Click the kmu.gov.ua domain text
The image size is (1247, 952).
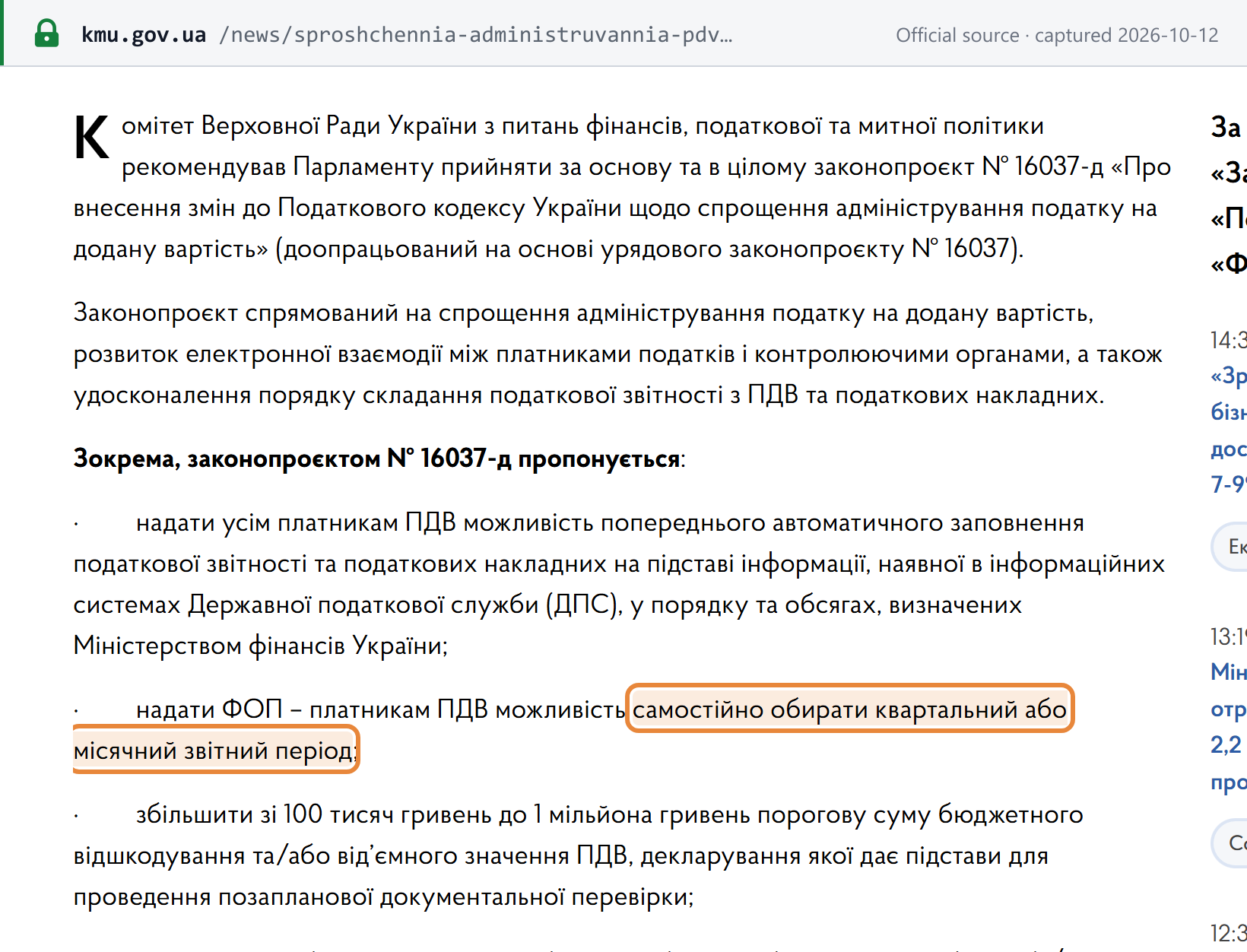point(144,35)
